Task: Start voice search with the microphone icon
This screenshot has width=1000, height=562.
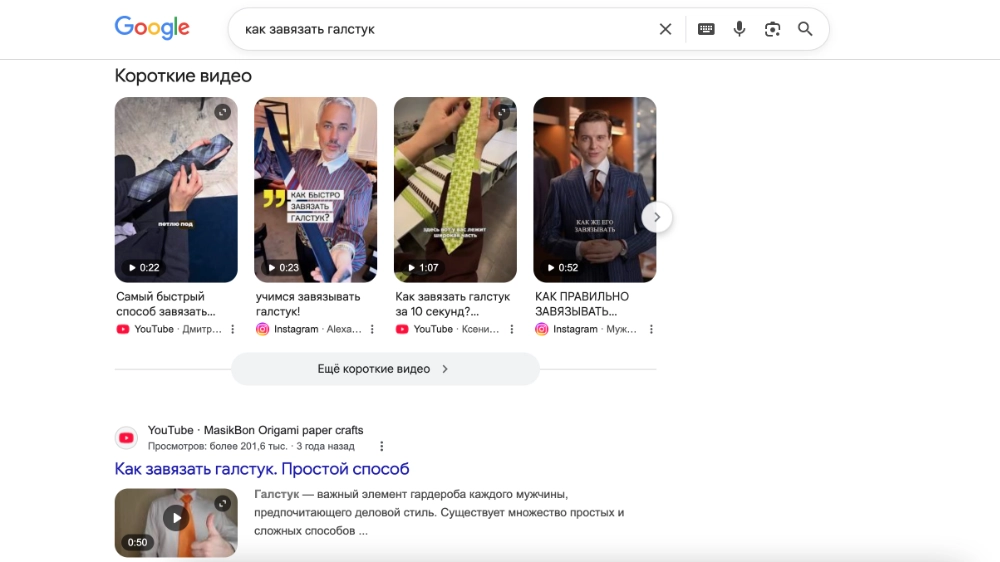Action: 739,29
